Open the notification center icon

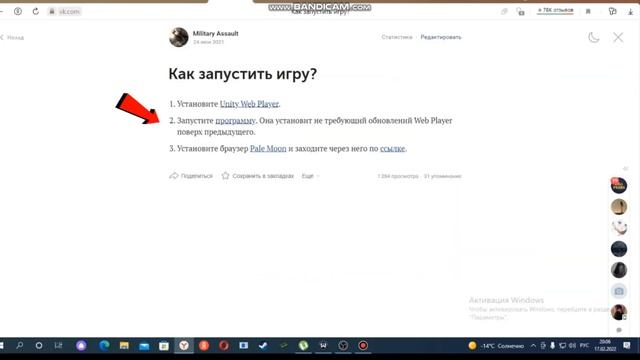pyautogui.click(x=627, y=346)
